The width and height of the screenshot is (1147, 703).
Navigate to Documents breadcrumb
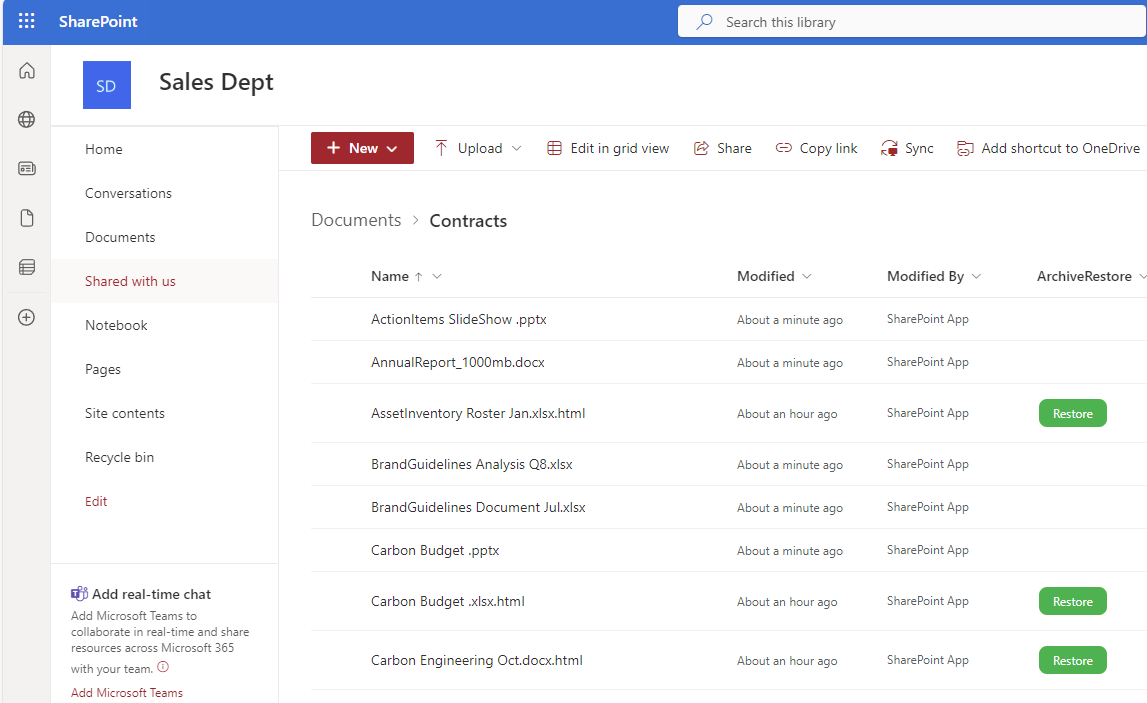356,220
